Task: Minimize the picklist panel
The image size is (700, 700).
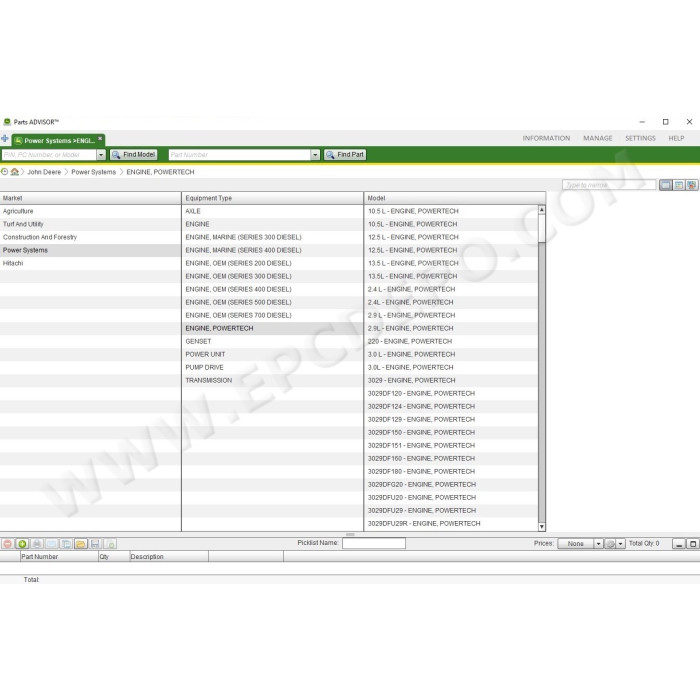Action: pyautogui.click(x=679, y=544)
